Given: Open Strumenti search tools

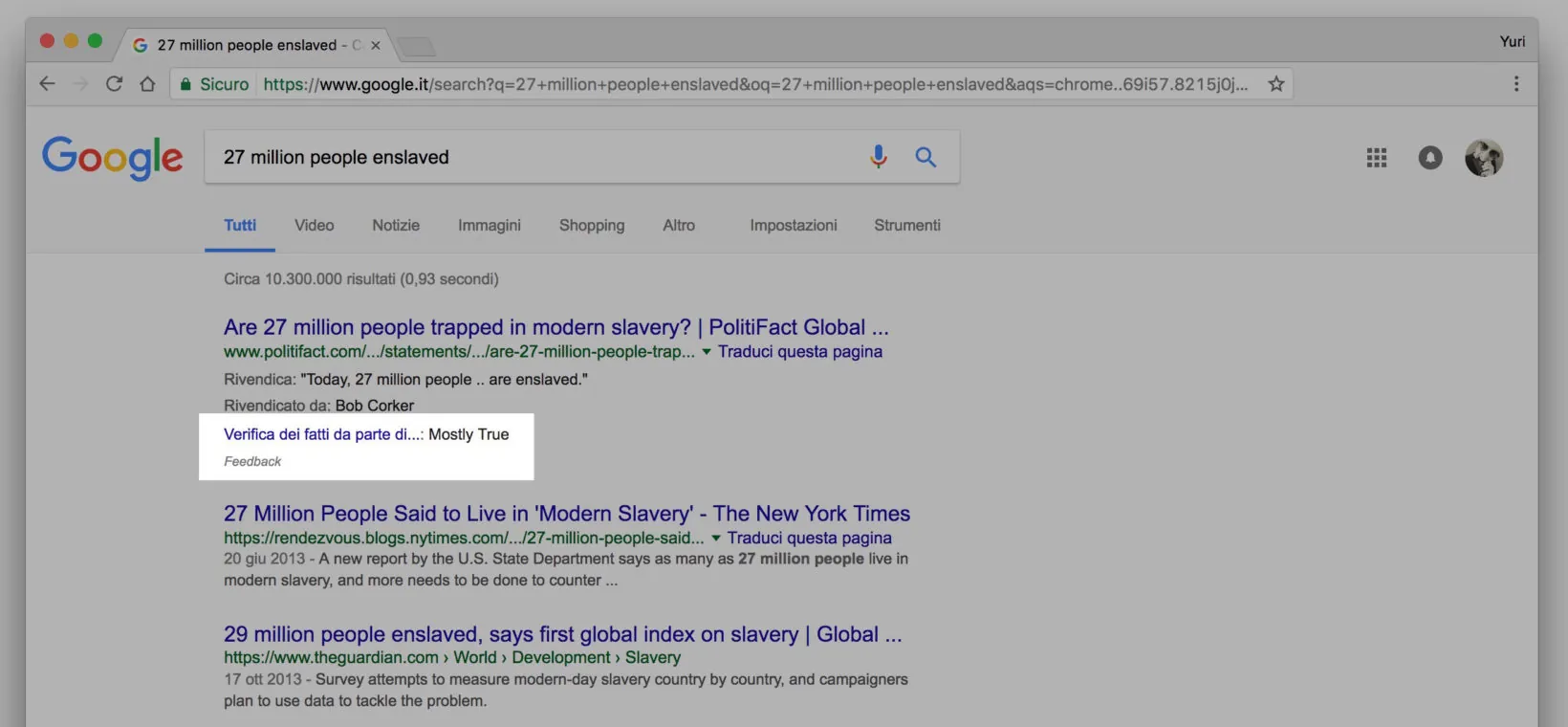Looking at the screenshot, I should [x=907, y=226].
